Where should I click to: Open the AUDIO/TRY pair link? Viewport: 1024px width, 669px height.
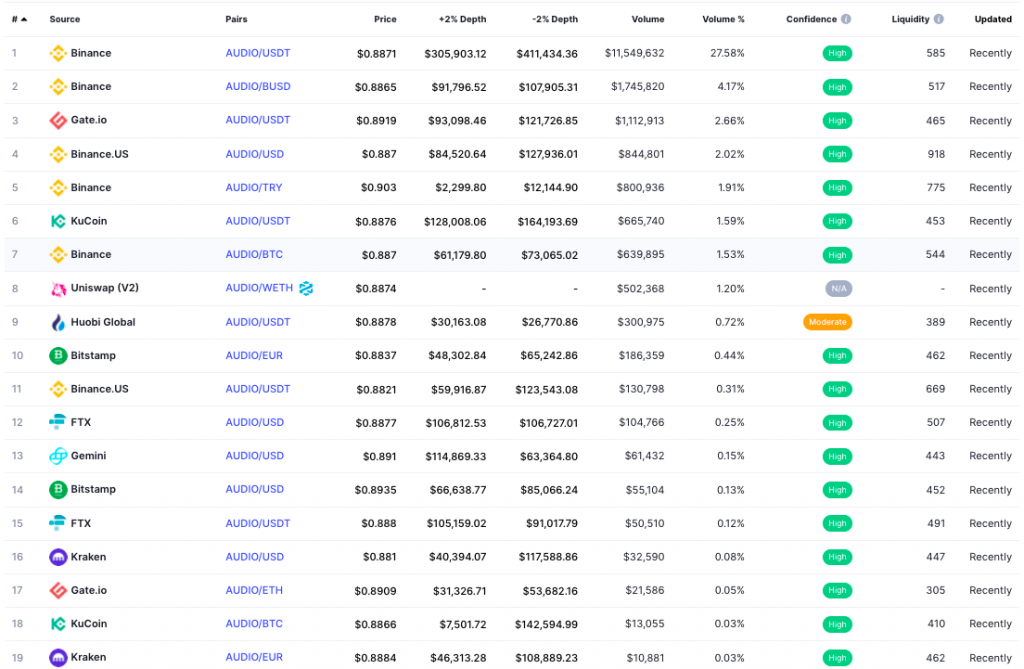coord(254,188)
